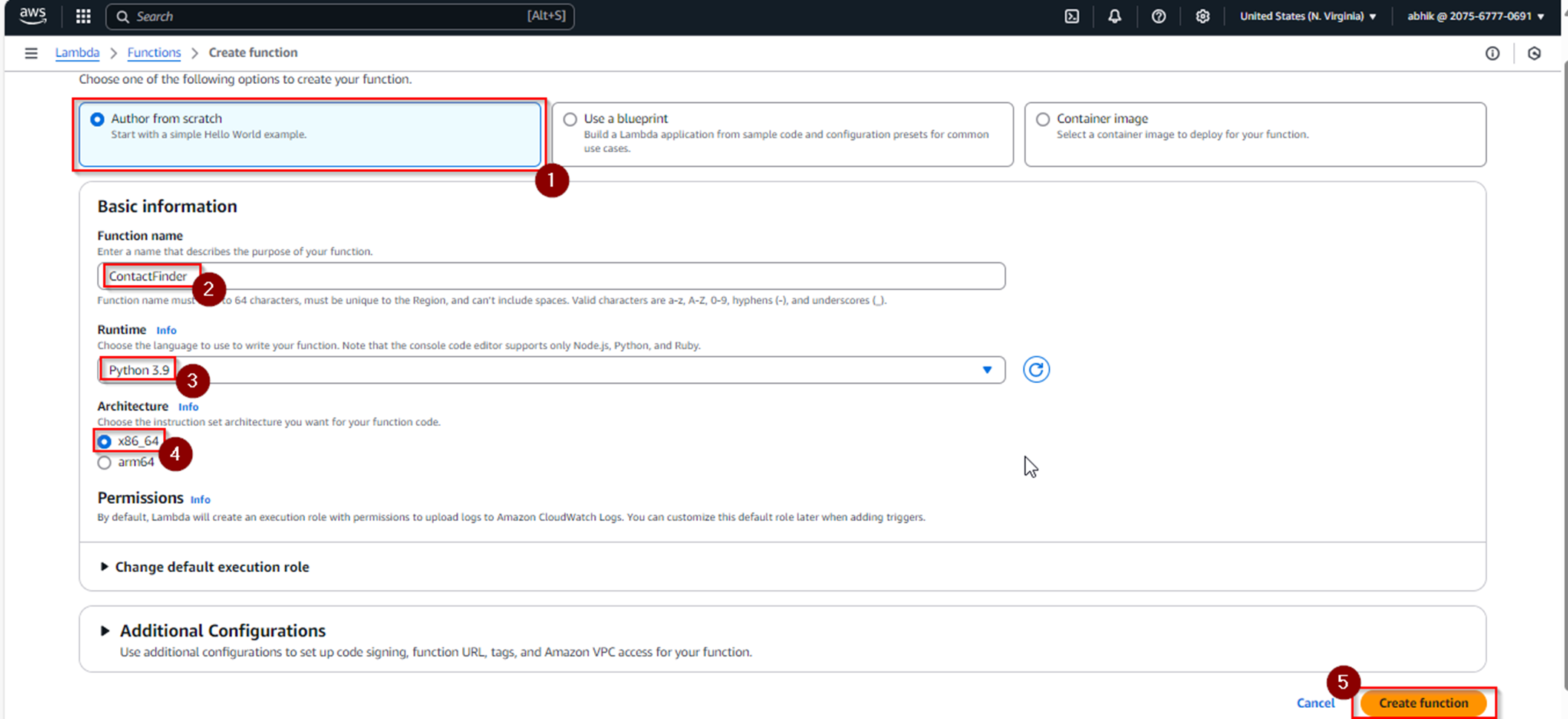Viewport: 1568px width, 719px height.
Task: Open the notifications bell
Action: point(1114,16)
